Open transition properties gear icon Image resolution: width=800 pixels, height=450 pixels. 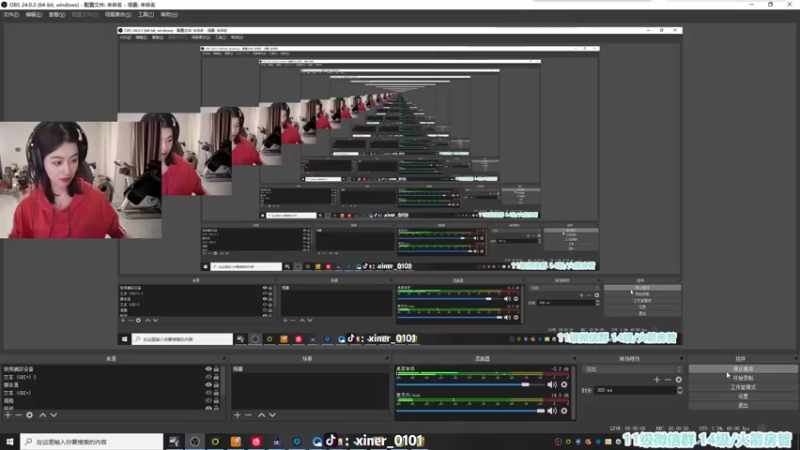pyautogui.click(x=679, y=380)
